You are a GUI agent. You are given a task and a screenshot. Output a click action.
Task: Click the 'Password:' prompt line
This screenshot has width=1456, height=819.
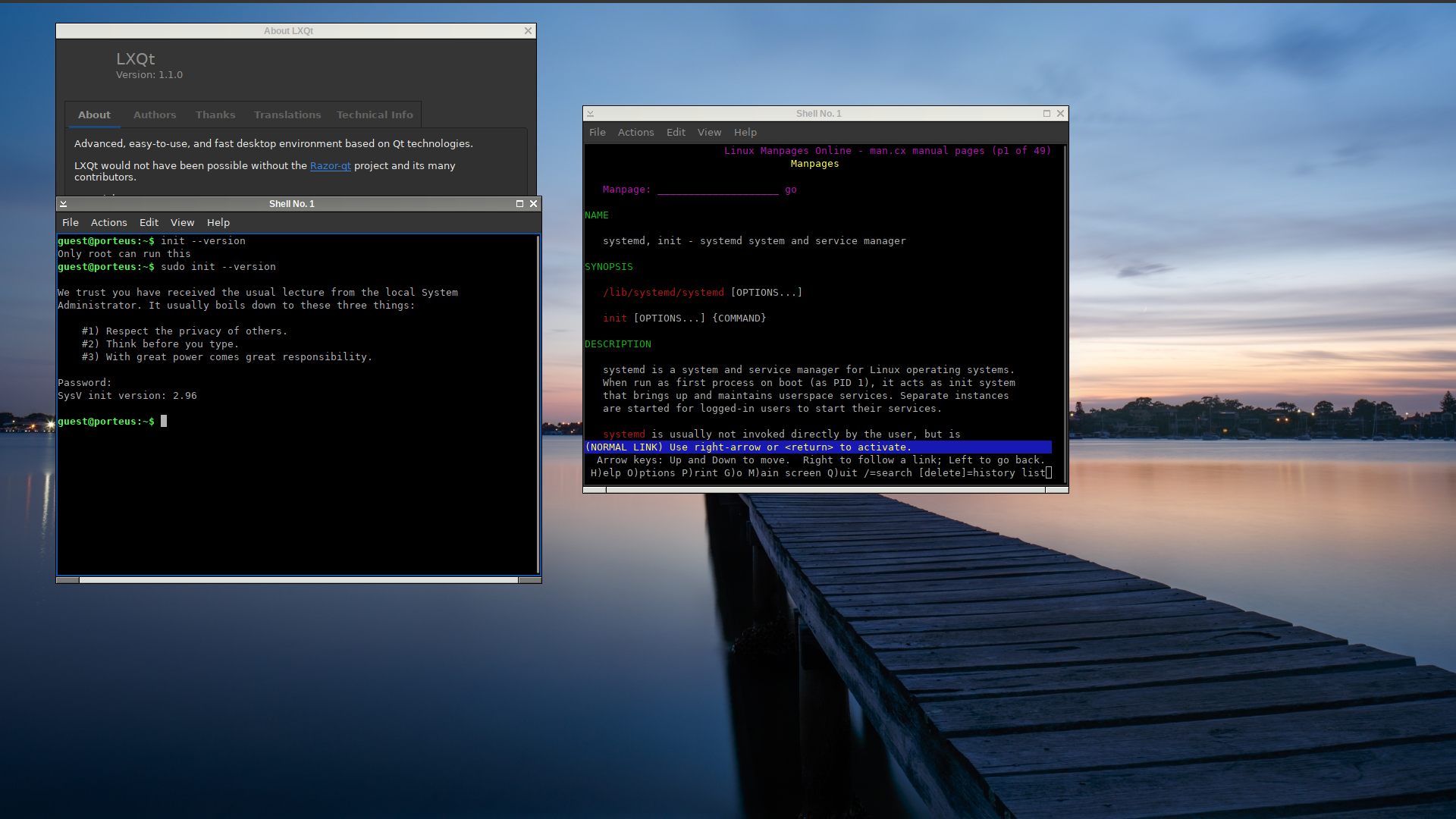(x=85, y=383)
